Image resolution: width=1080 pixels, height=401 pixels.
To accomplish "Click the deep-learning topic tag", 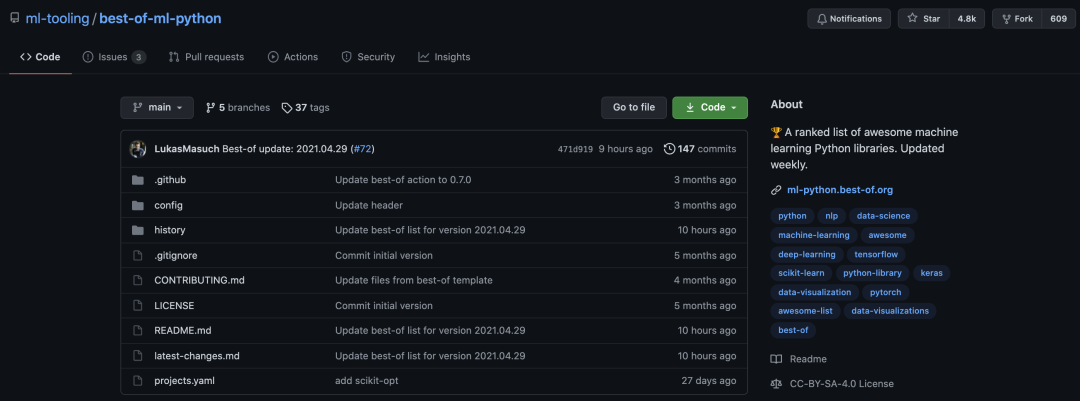I will coord(807,254).
